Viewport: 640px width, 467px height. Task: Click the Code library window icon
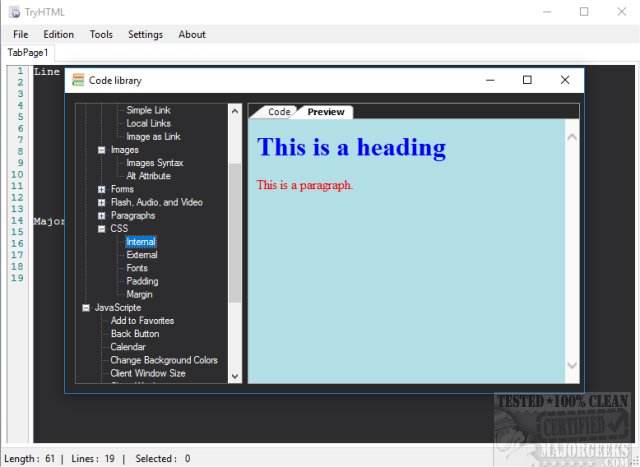[x=78, y=80]
